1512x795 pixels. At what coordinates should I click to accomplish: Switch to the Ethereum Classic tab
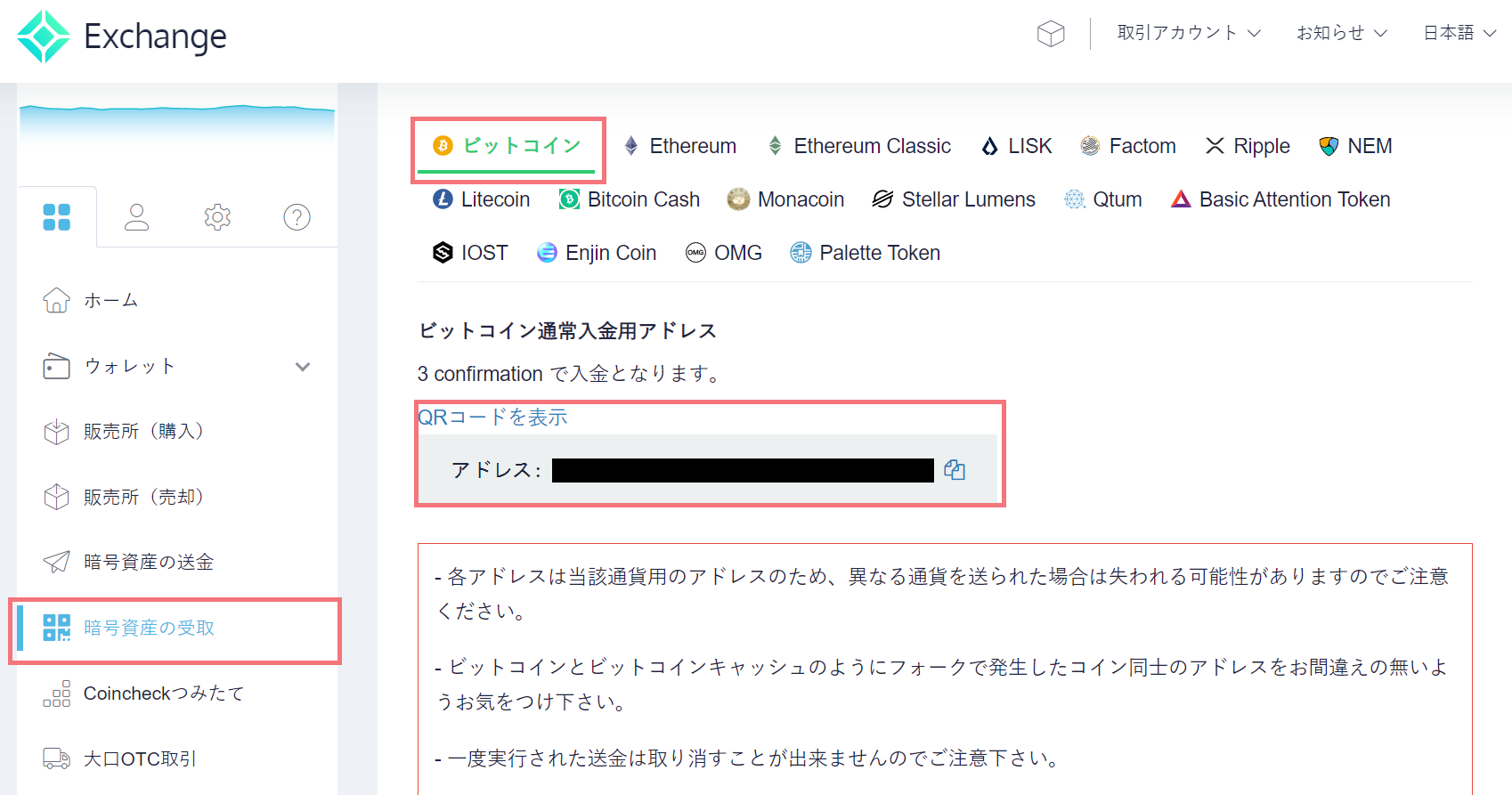pyautogui.click(x=859, y=146)
